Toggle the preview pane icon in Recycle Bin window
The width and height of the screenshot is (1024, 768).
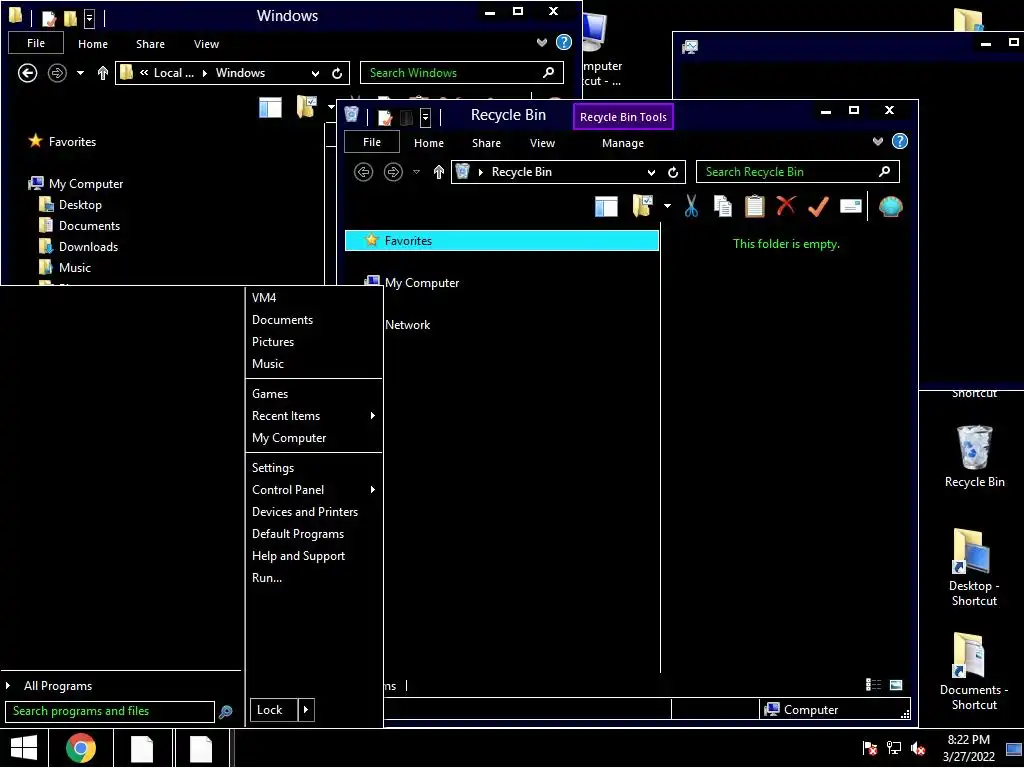(606, 206)
